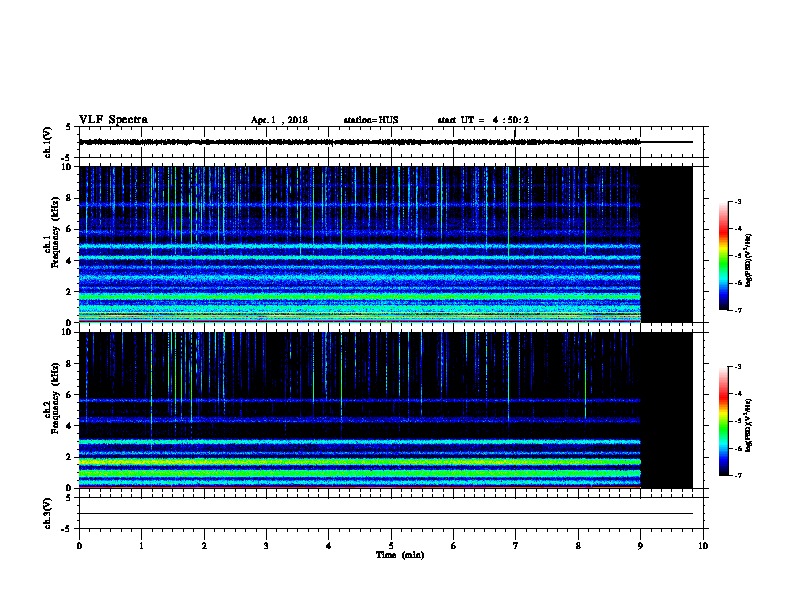This screenshot has height=612, width=792.
Task: Select the ch.2 "Frequency (kHz)" axis label
Action: [x=55, y=398]
